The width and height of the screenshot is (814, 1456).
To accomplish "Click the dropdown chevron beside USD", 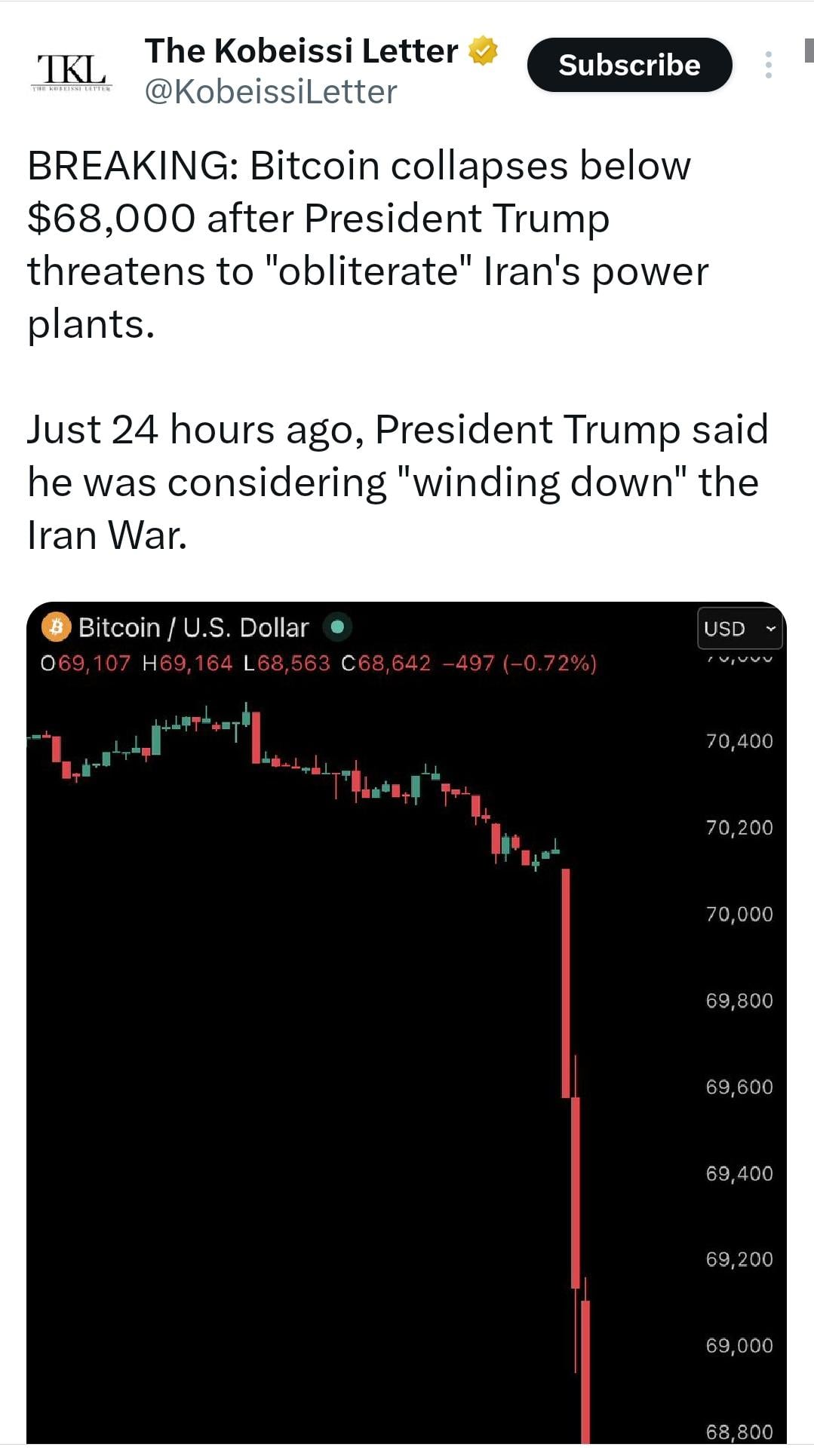I will pos(770,628).
